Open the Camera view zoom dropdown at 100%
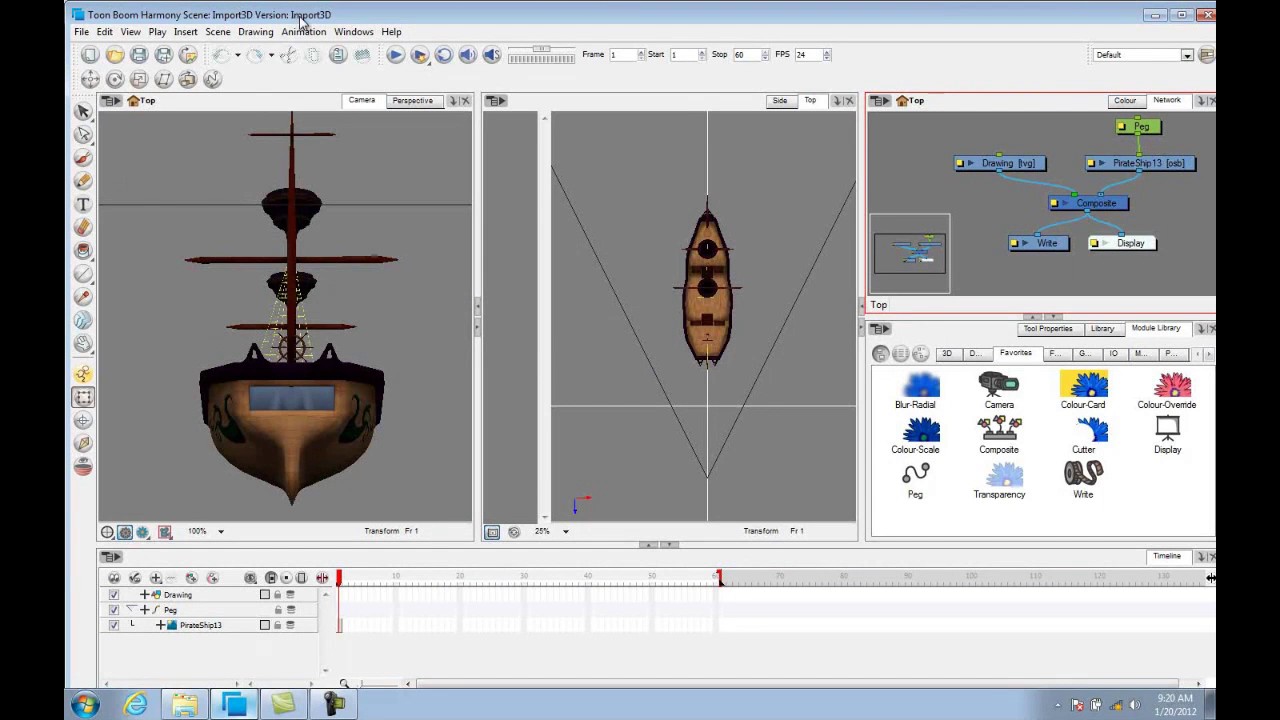 tap(221, 532)
